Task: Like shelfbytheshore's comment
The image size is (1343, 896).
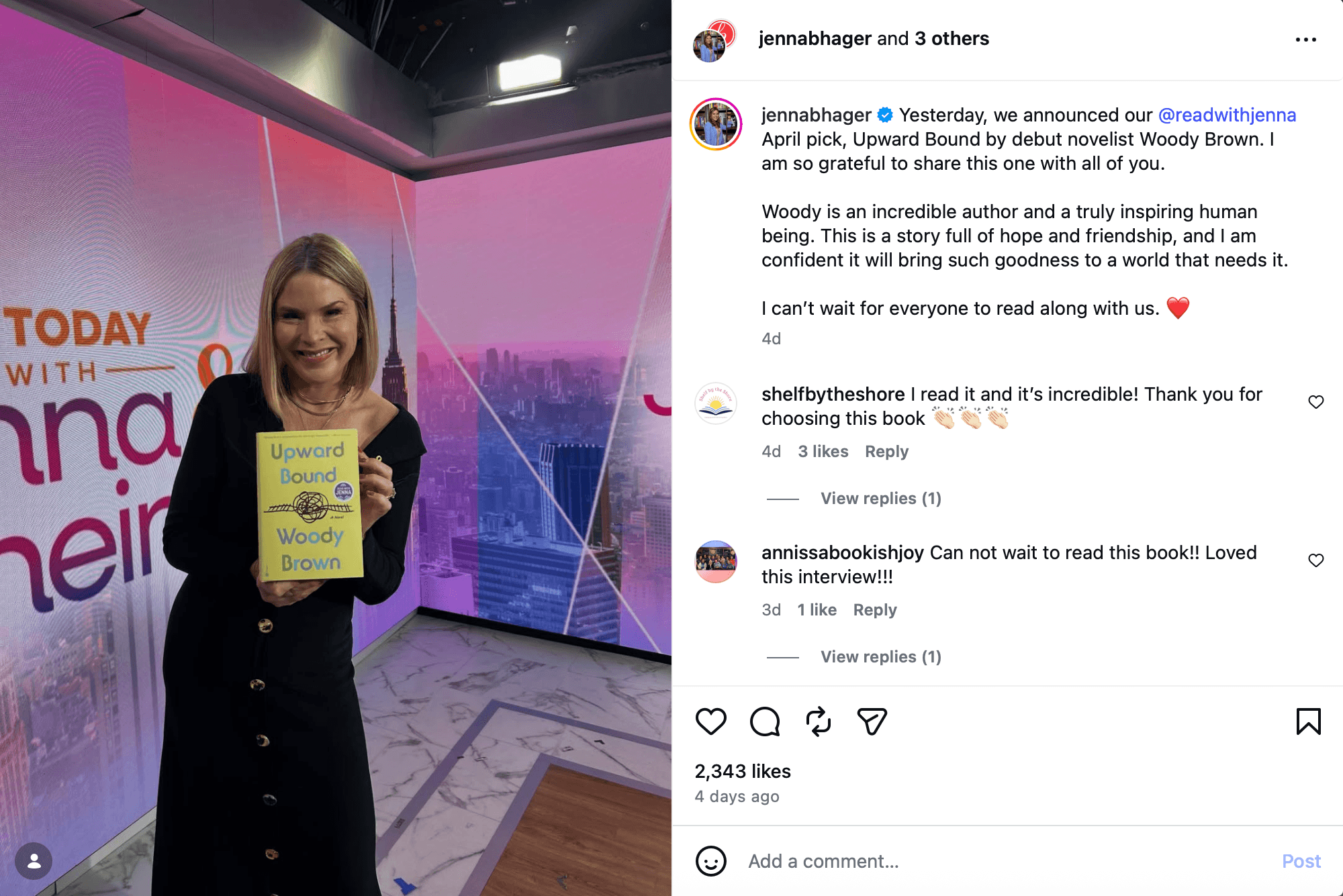Action: pyautogui.click(x=1316, y=402)
